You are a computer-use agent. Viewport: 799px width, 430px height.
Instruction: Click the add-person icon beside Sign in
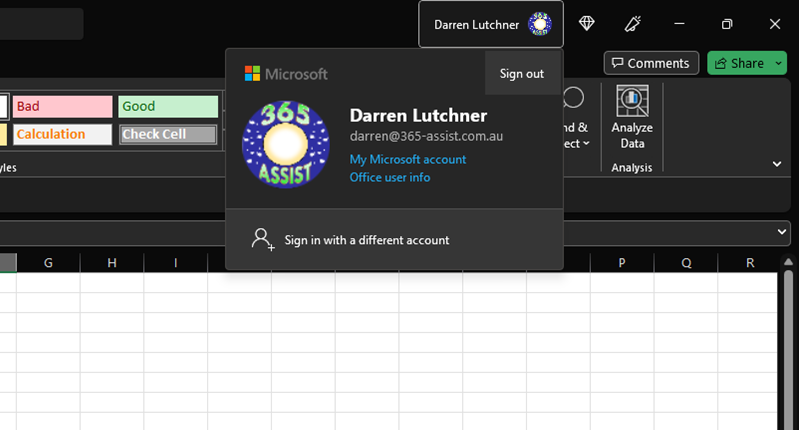click(262, 239)
